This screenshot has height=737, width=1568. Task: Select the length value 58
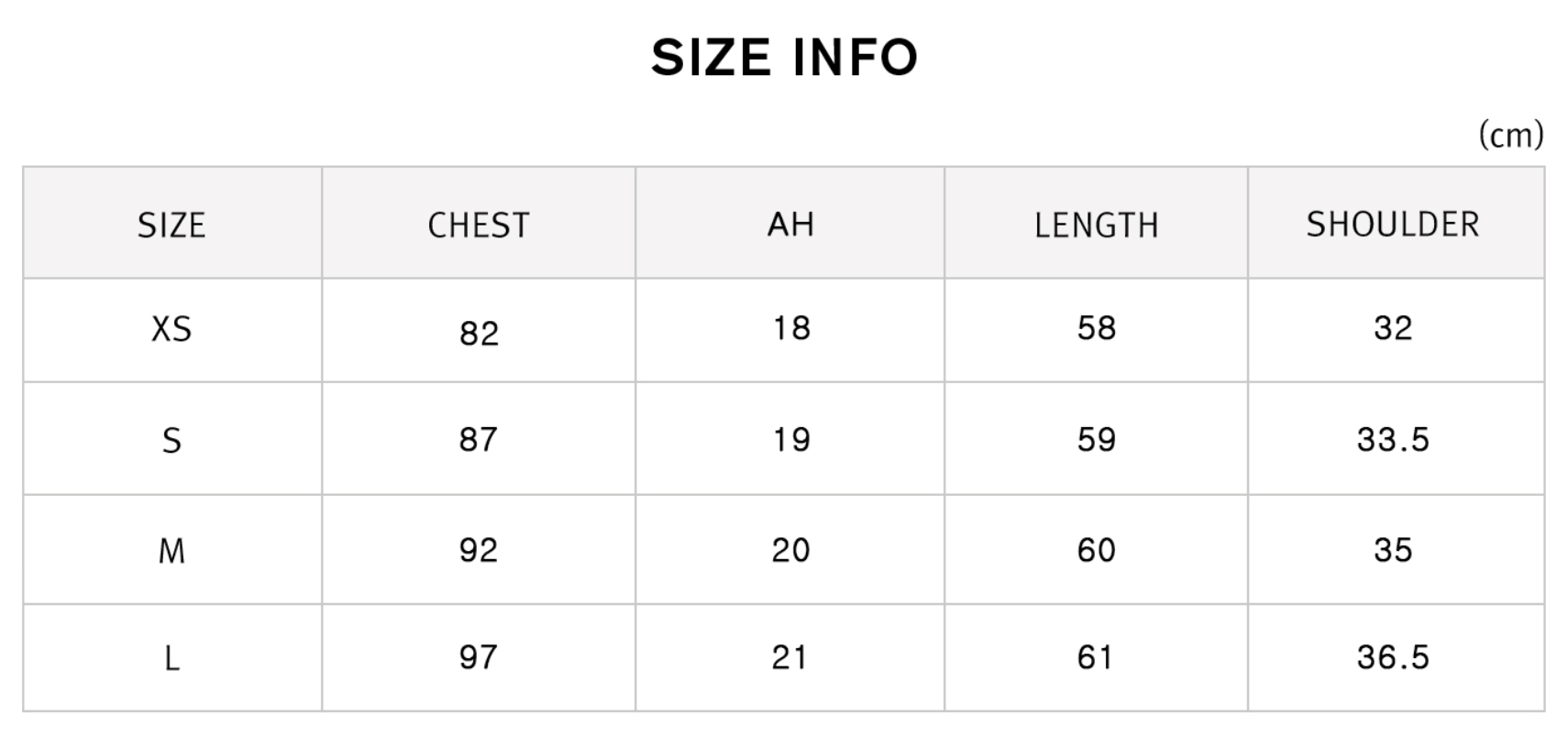pos(1097,327)
